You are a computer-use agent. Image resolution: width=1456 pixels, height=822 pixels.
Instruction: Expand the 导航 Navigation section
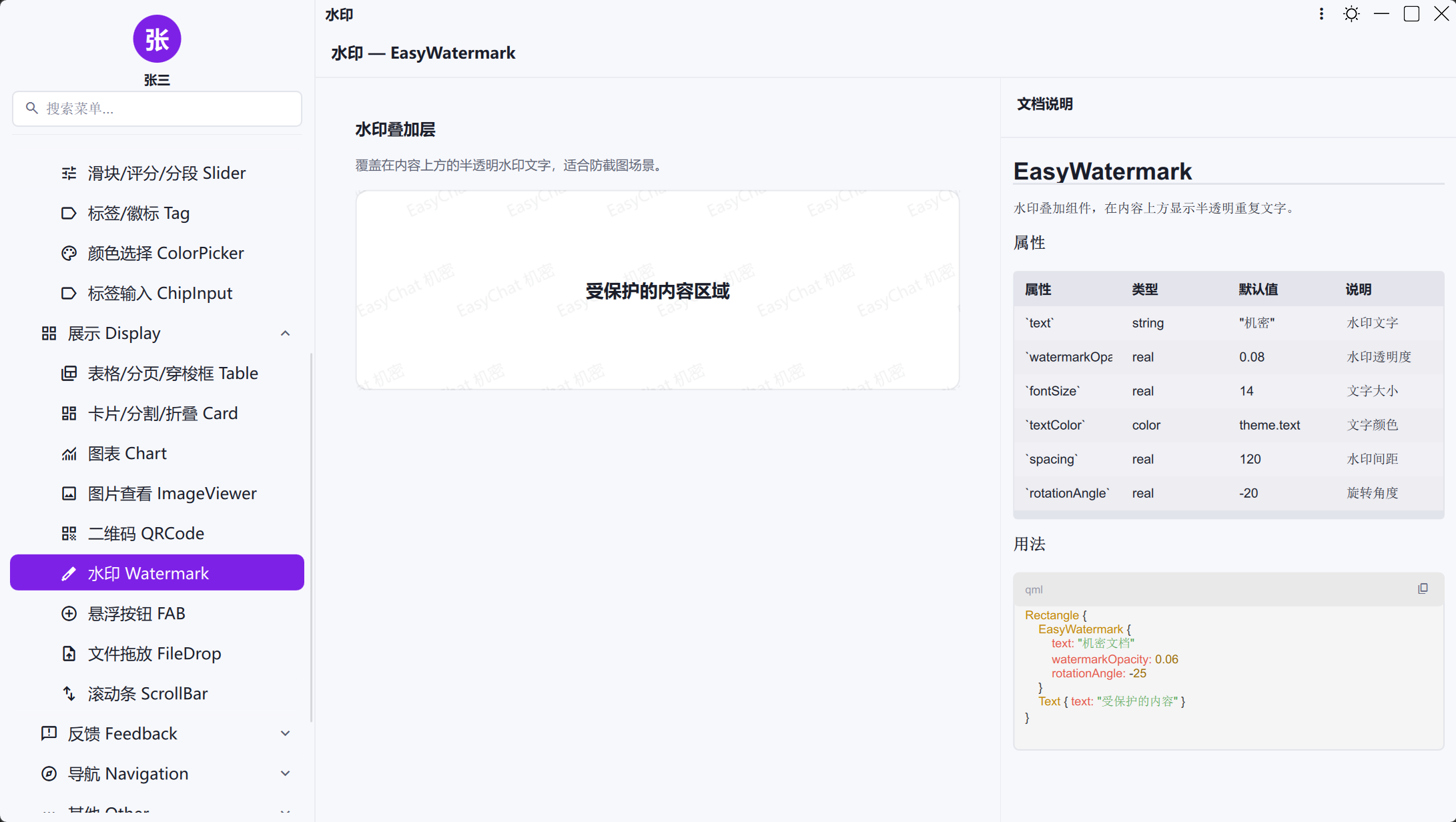pyautogui.click(x=285, y=774)
